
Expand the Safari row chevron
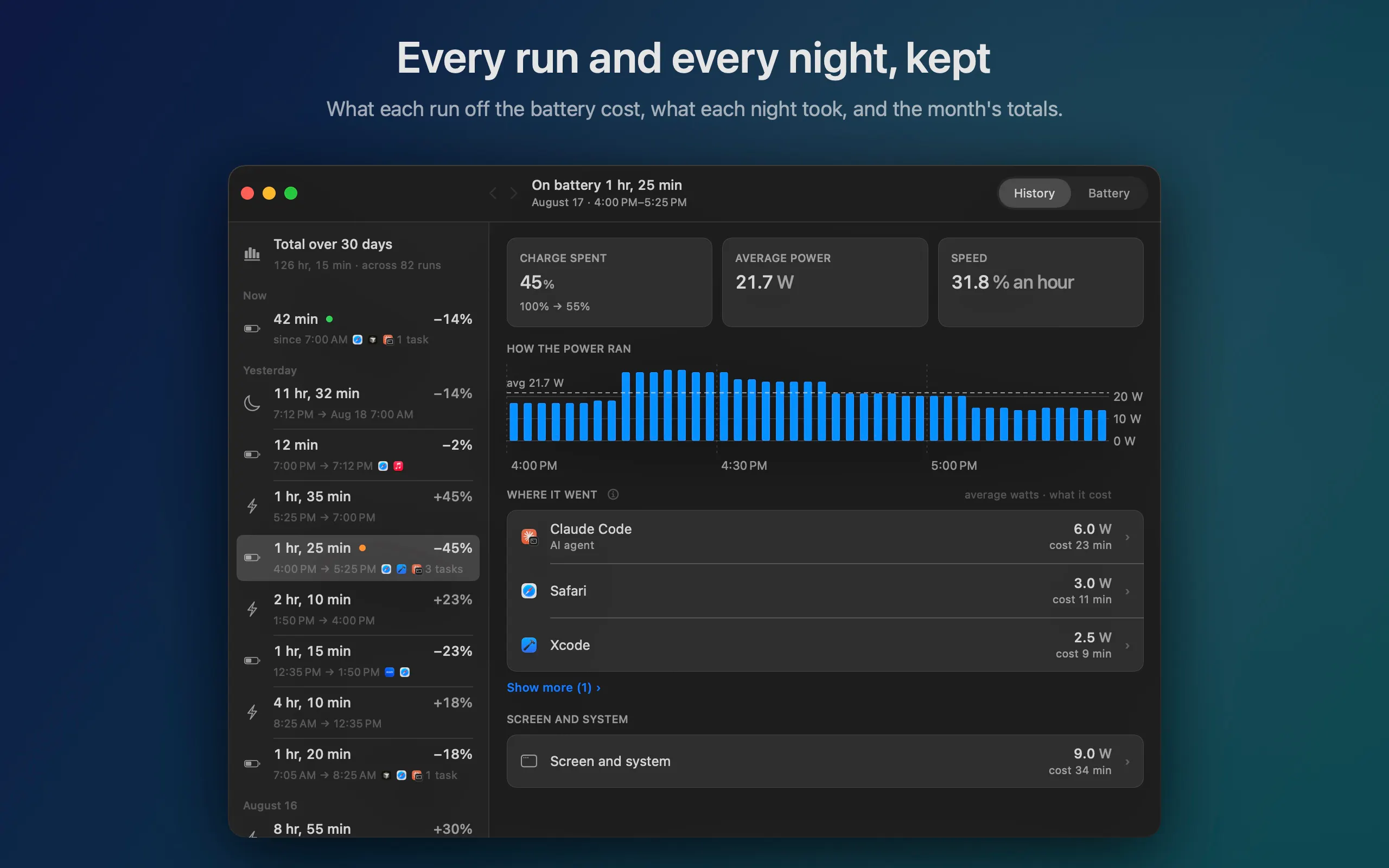(x=1127, y=591)
